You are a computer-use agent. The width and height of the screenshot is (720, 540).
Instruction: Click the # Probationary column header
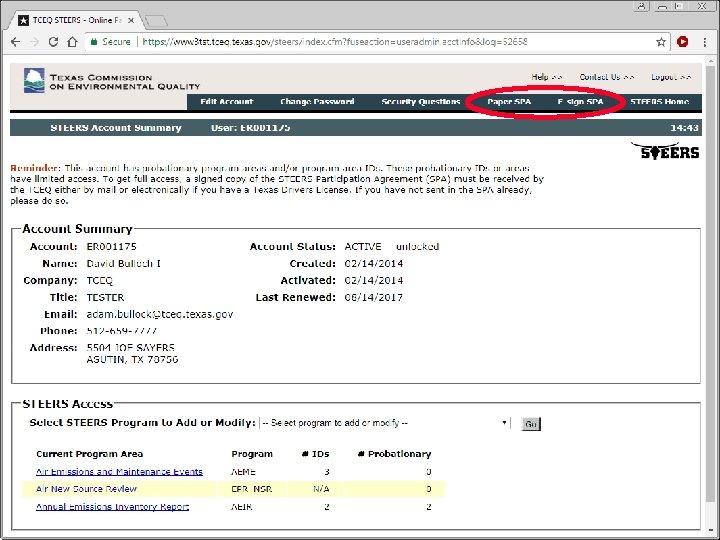coord(394,454)
